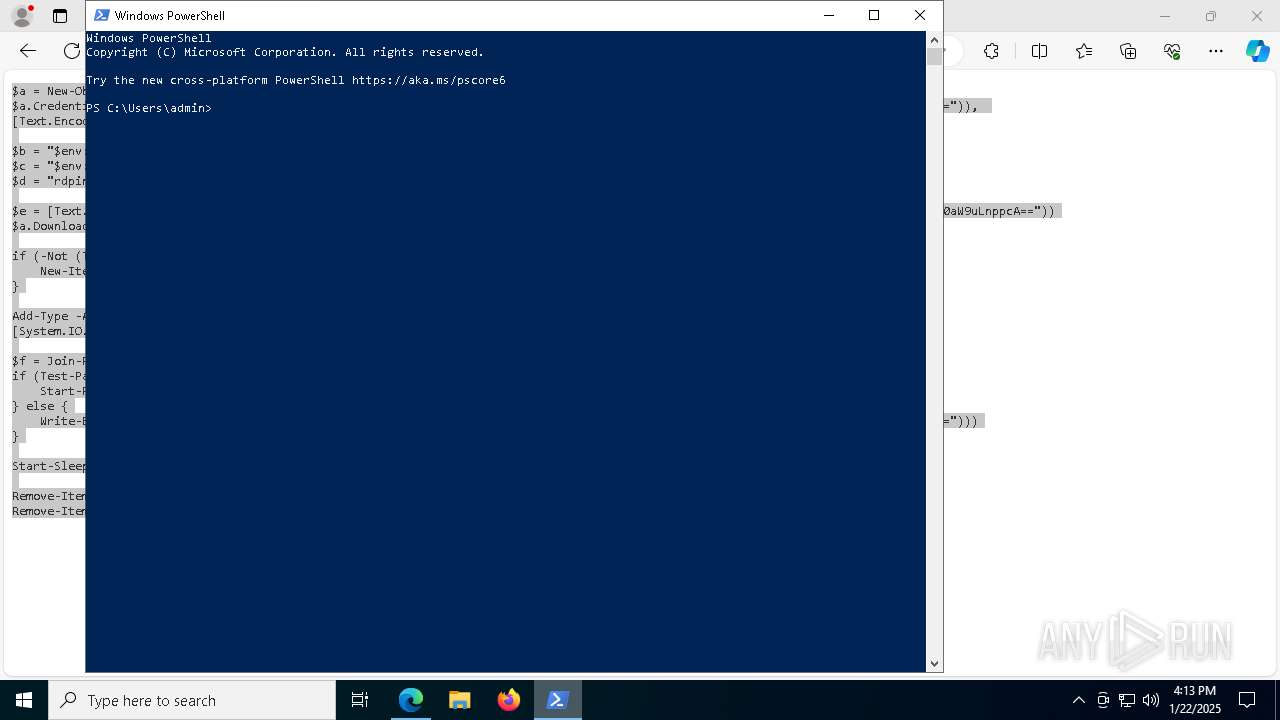The width and height of the screenshot is (1280, 720).
Task: Click the Write- line in Edge page
Action: tap(63, 421)
